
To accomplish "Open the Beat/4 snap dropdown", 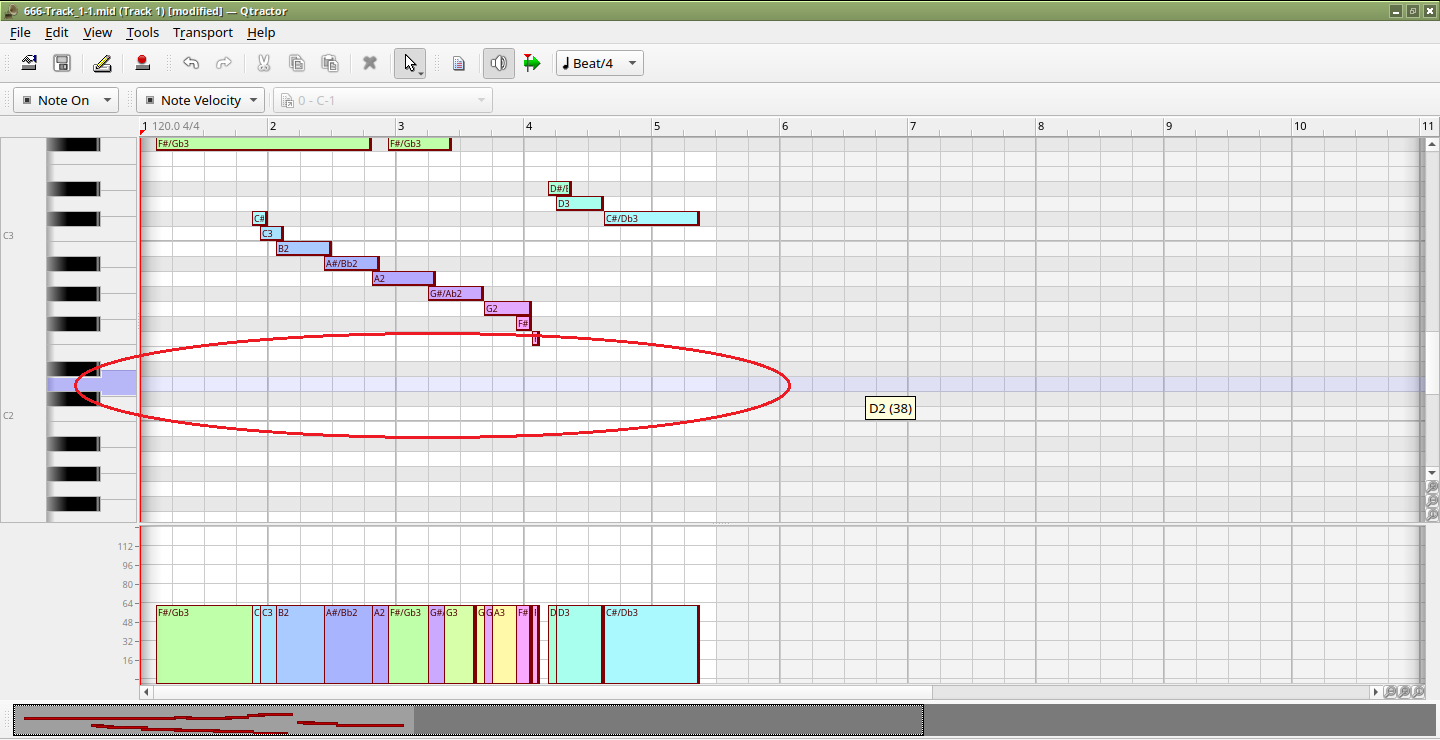I will (600, 63).
